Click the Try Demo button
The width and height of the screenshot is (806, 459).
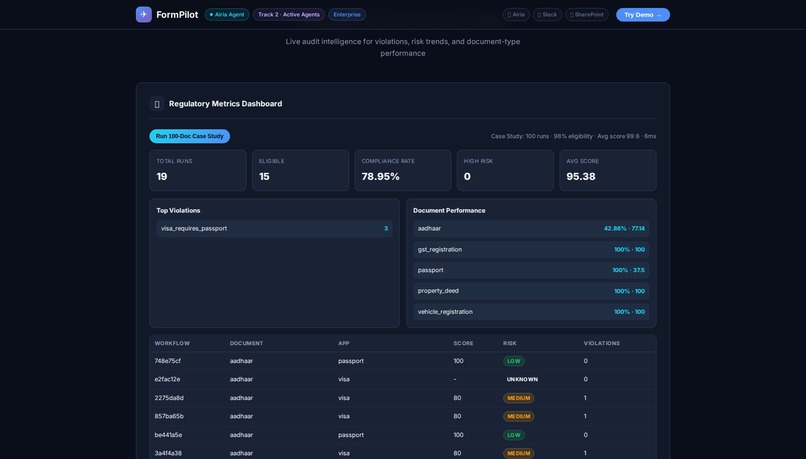click(643, 15)
